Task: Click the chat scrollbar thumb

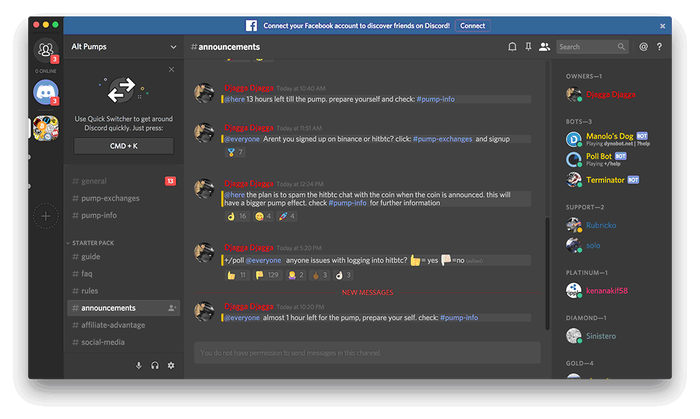Action: coord(547,274)
